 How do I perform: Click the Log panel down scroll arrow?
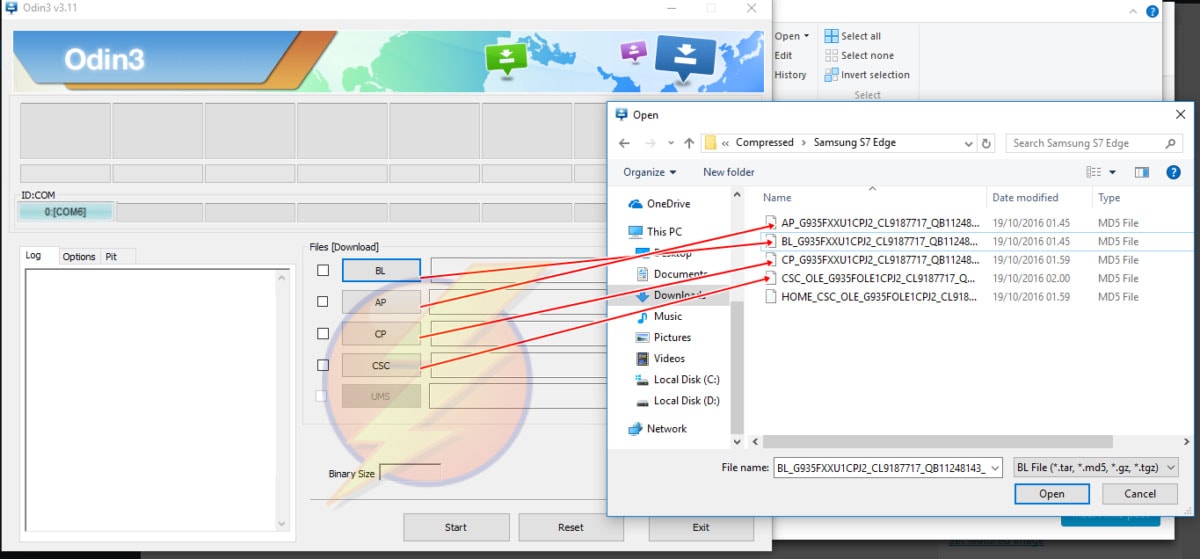click(282, 523)
